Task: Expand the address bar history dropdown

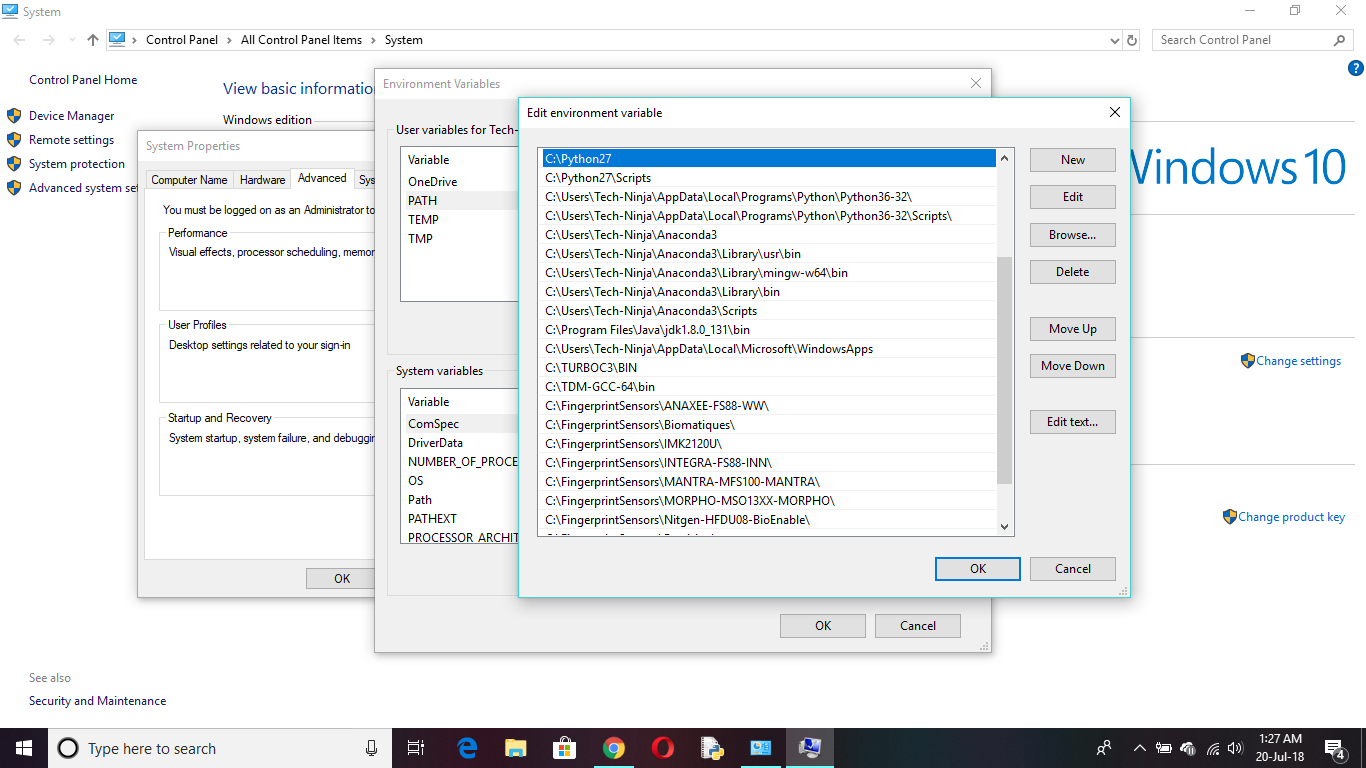Action: (x=1115, y=40)
